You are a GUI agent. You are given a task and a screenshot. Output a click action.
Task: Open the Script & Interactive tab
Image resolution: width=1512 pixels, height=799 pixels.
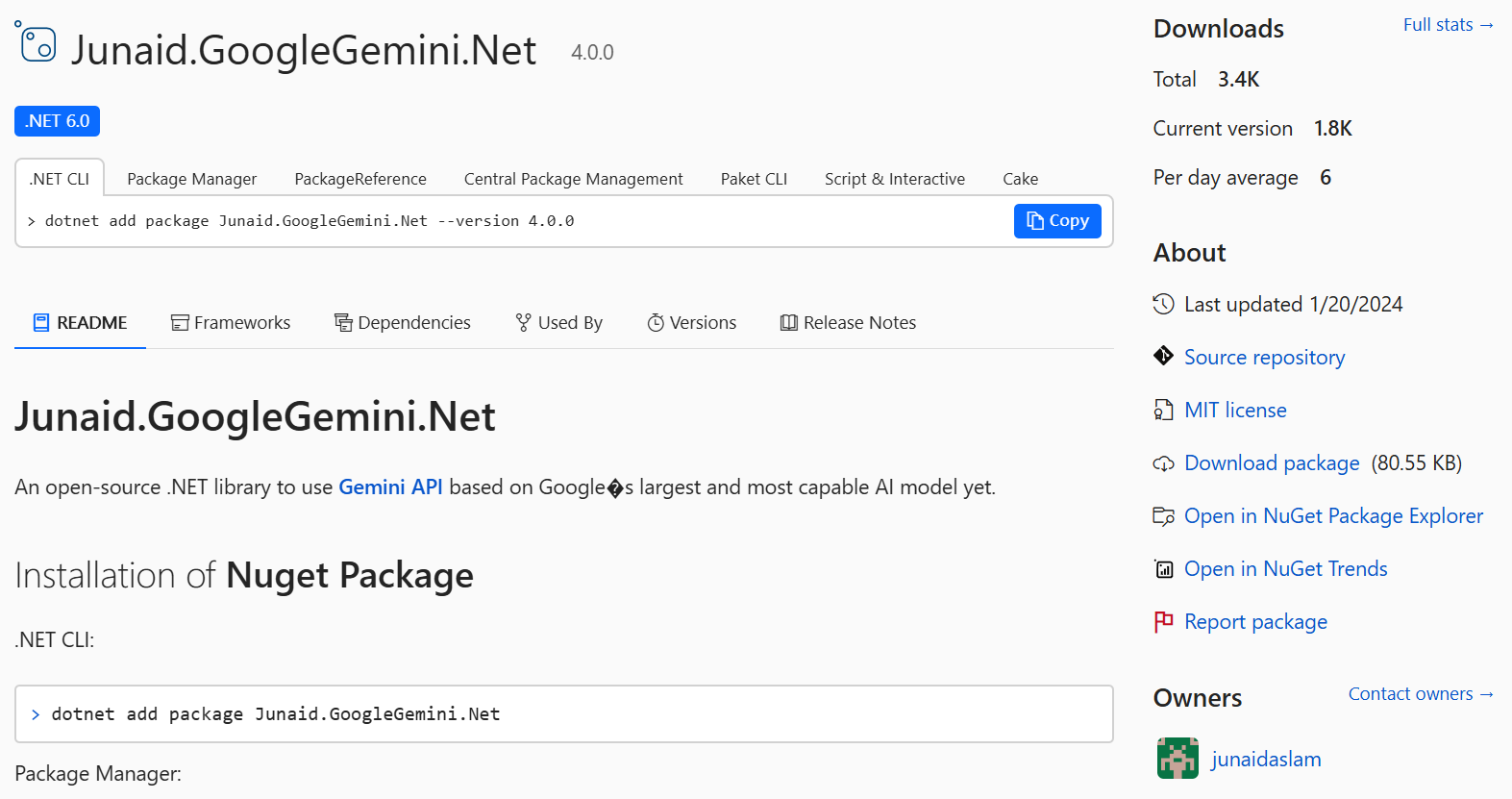click(895, 179)
